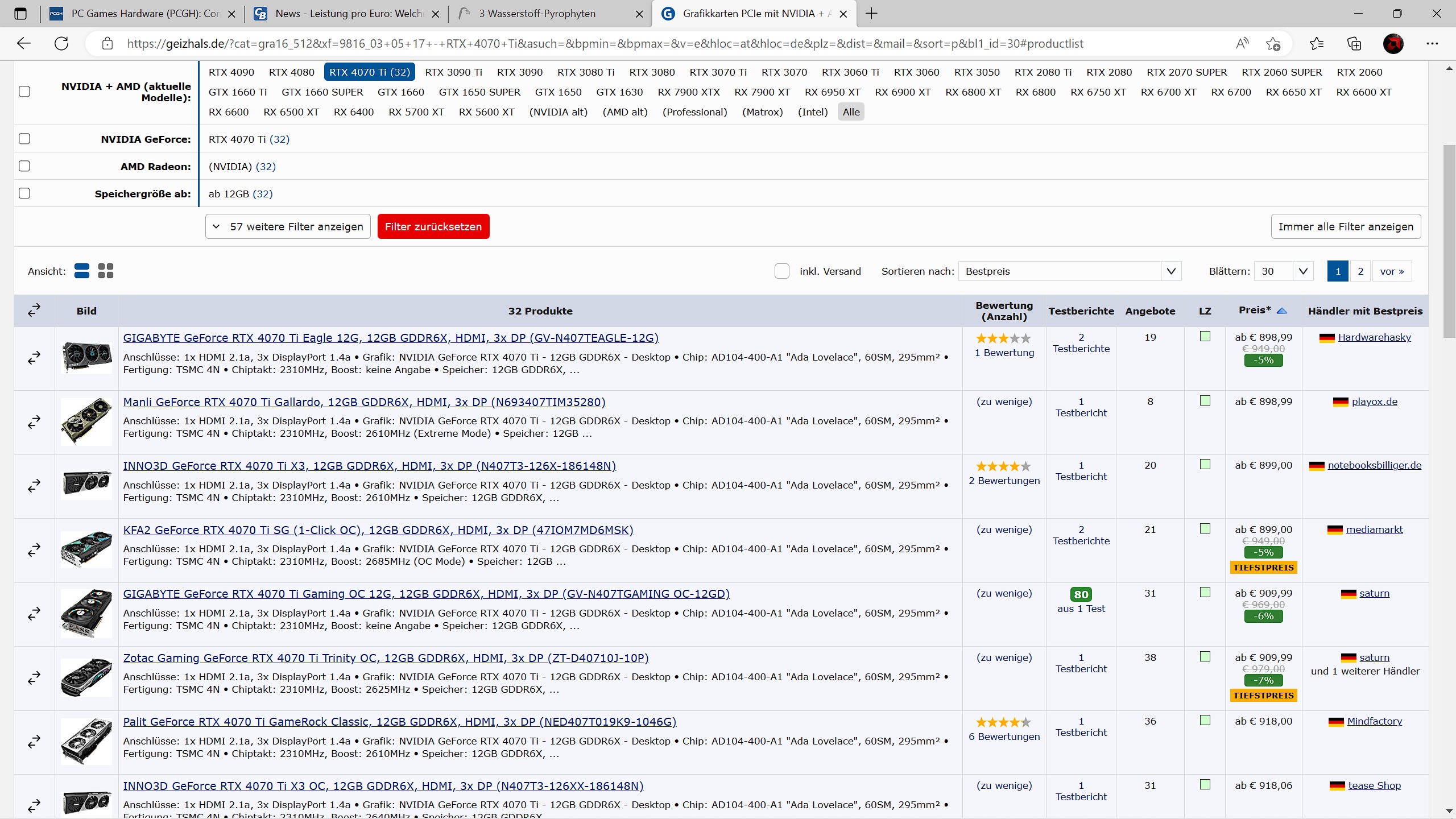The image size is (1456, 819).
Task: Click Read aloud icon in address bar
Action: [1242, 43]
